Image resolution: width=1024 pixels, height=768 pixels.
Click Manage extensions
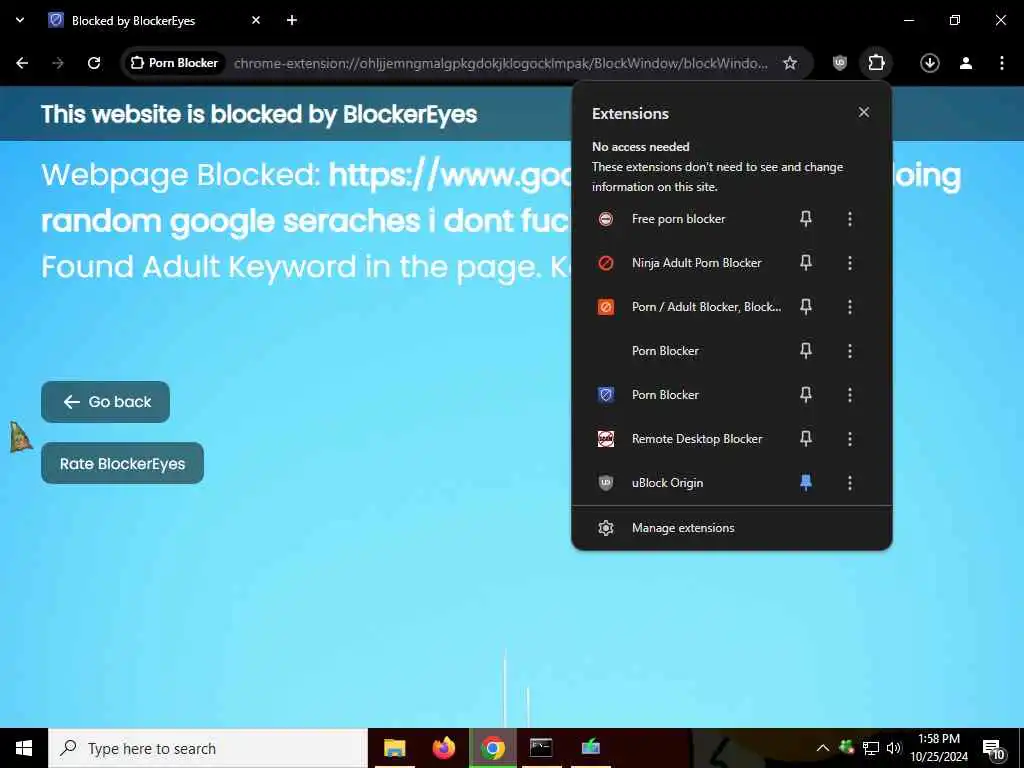pyautogui.click(x=731, y=528)
